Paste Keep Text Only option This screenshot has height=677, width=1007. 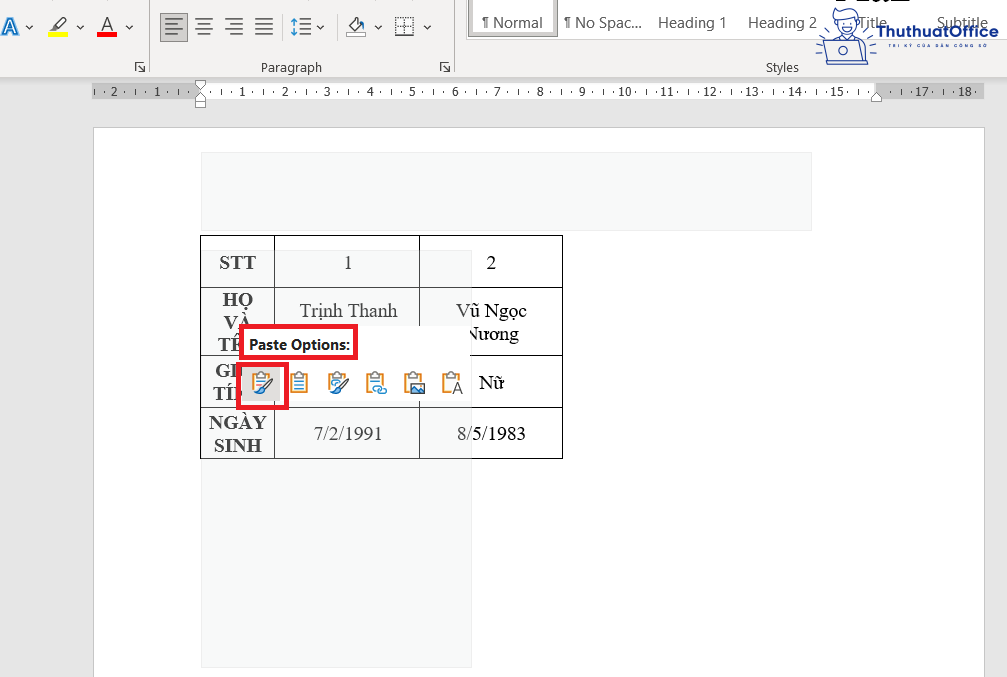tap(452, 383)
